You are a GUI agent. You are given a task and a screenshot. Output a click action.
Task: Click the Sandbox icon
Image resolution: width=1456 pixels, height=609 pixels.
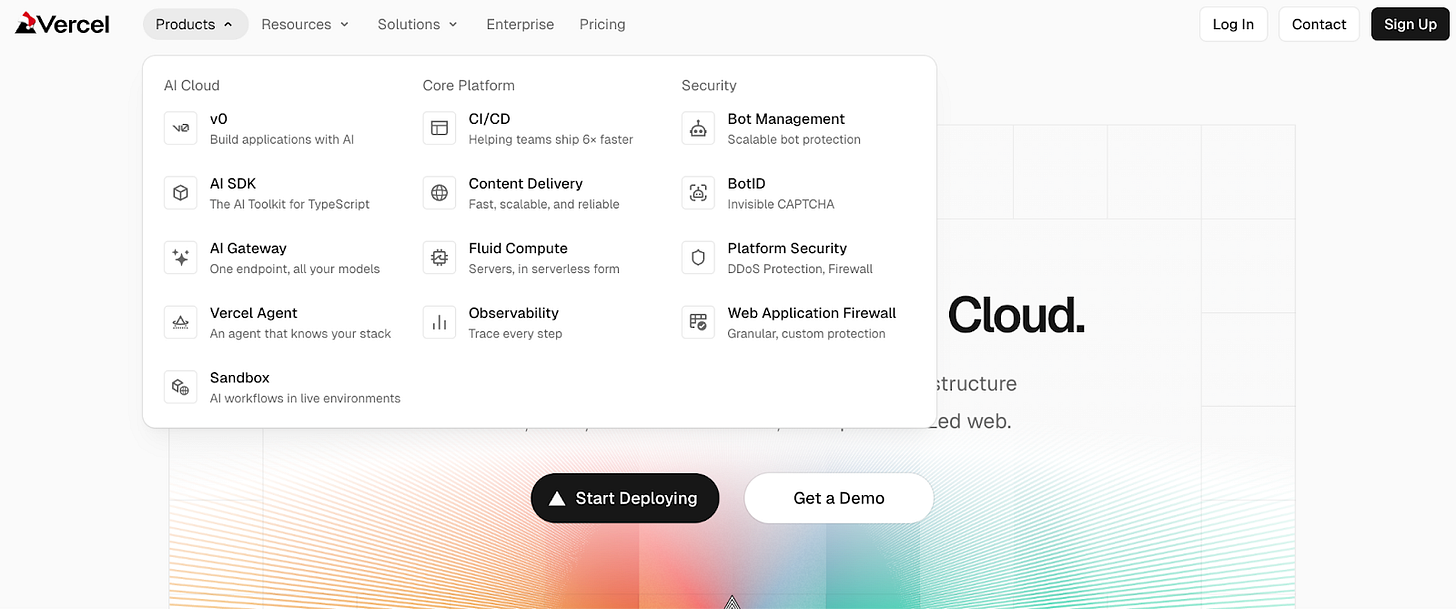[181, 387]
